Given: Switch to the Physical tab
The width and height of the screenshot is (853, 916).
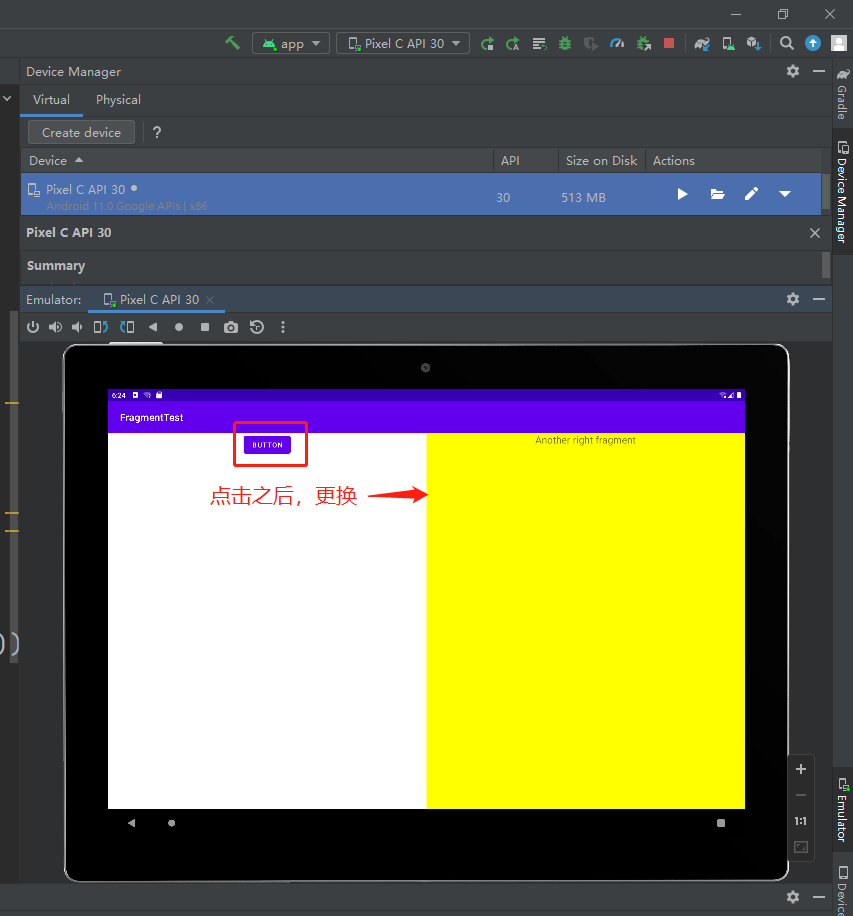Looking at the screenshot, I should (x=119, y=100).
